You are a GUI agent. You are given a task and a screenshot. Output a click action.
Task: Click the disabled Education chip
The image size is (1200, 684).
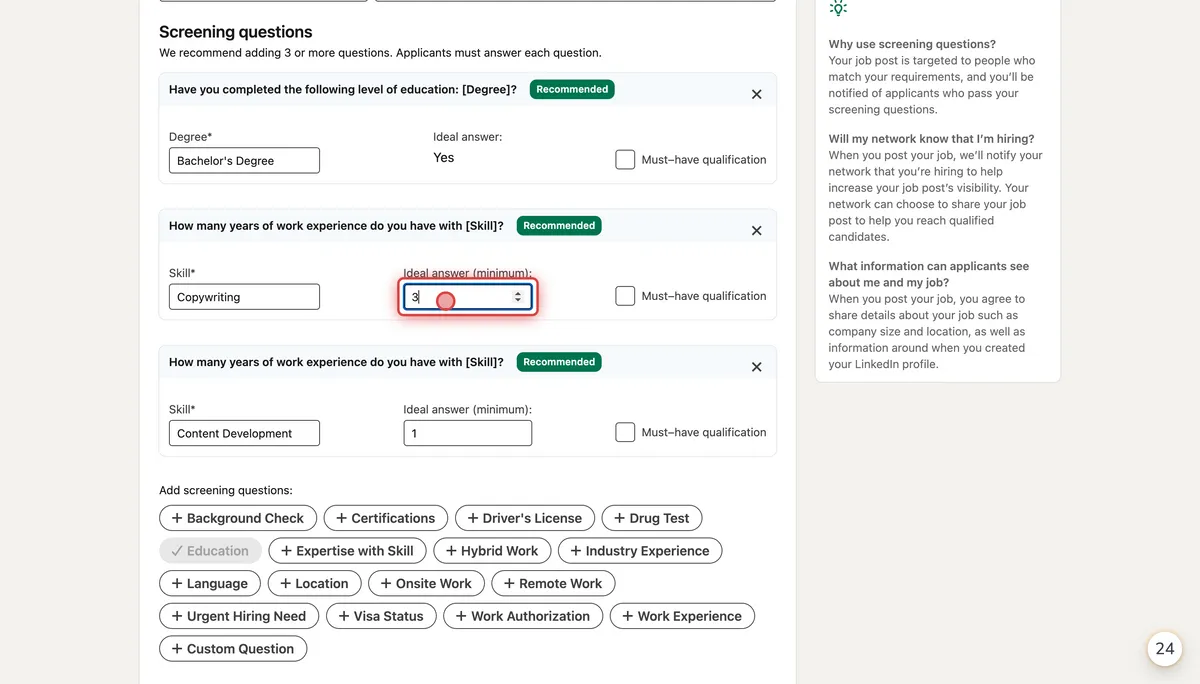(x=210, y=551)
